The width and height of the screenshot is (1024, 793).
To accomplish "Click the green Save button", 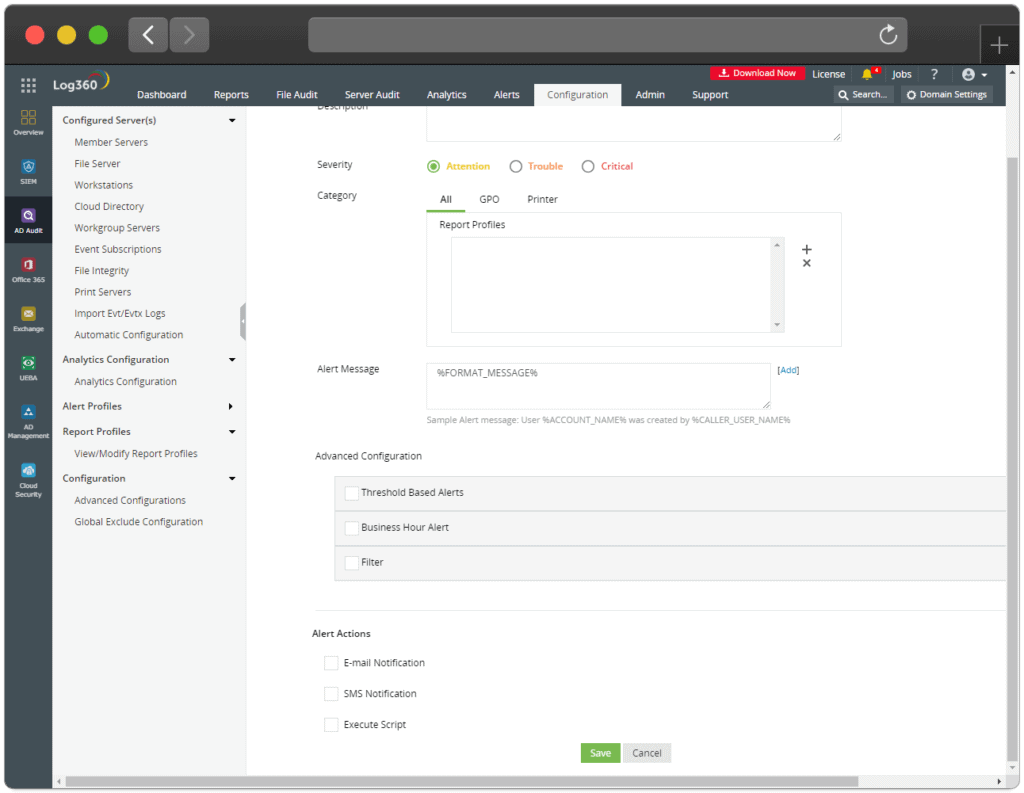I will [600, 753].
